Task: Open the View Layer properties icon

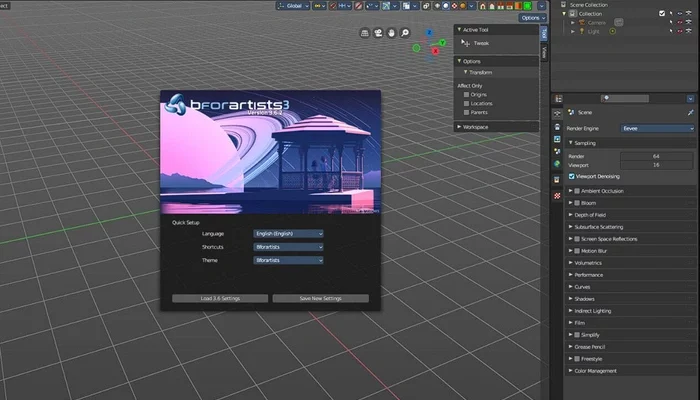Action: [557, 139]
